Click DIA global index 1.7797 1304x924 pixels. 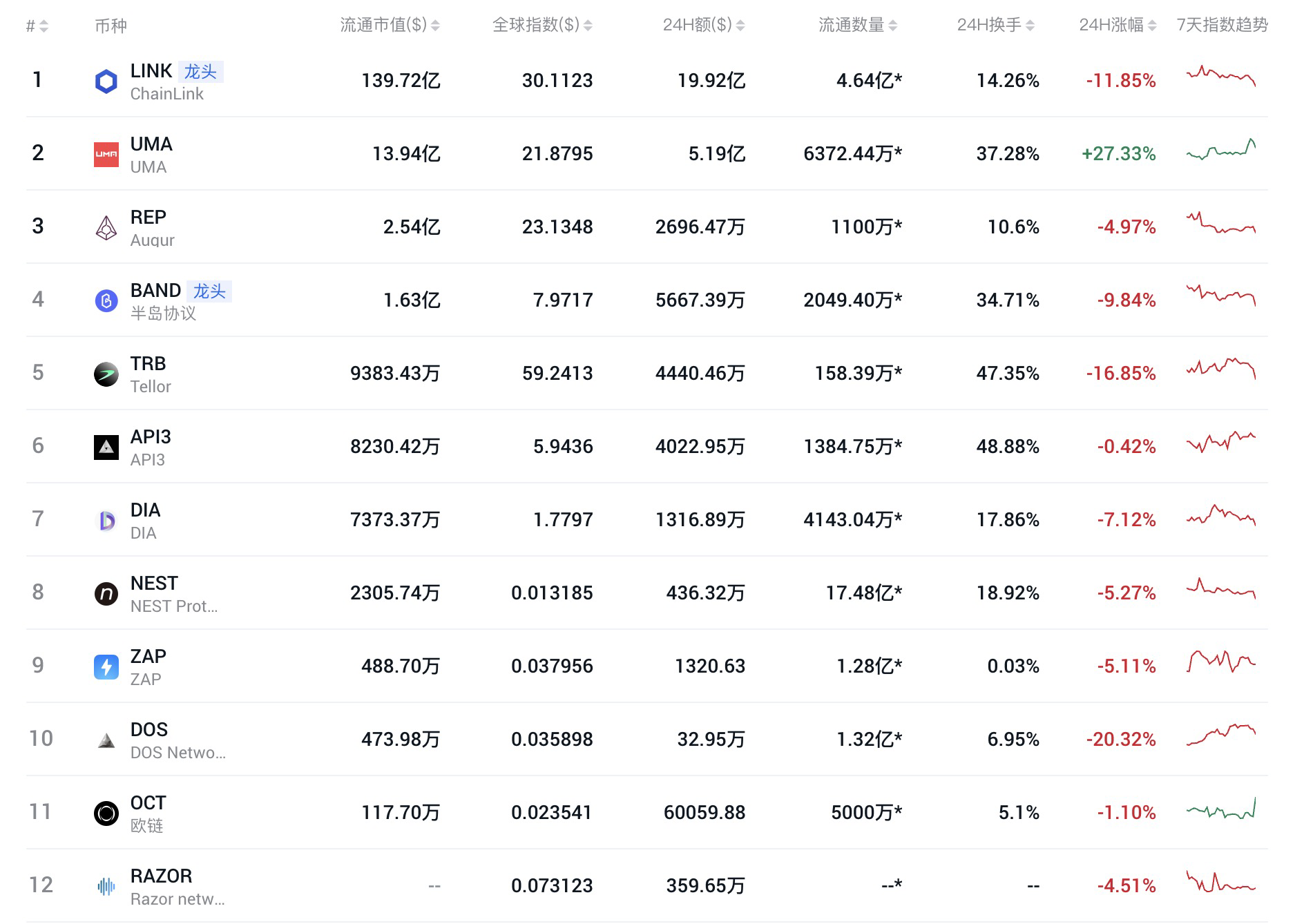coord(563,520)
